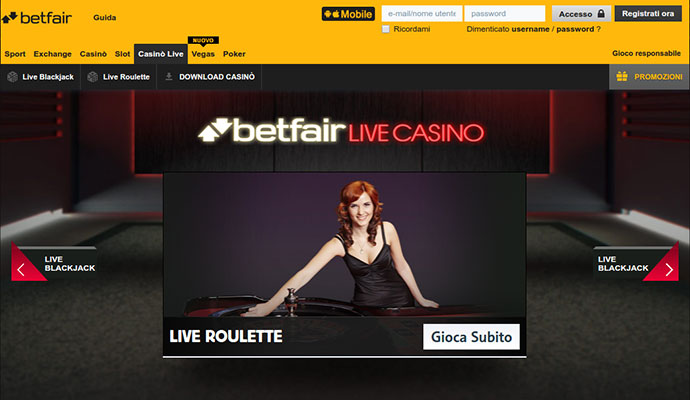The height and width of the screenshot is (400, 690).
Task: Click the Live Roulette dealer image
Action: click(345, 245)
